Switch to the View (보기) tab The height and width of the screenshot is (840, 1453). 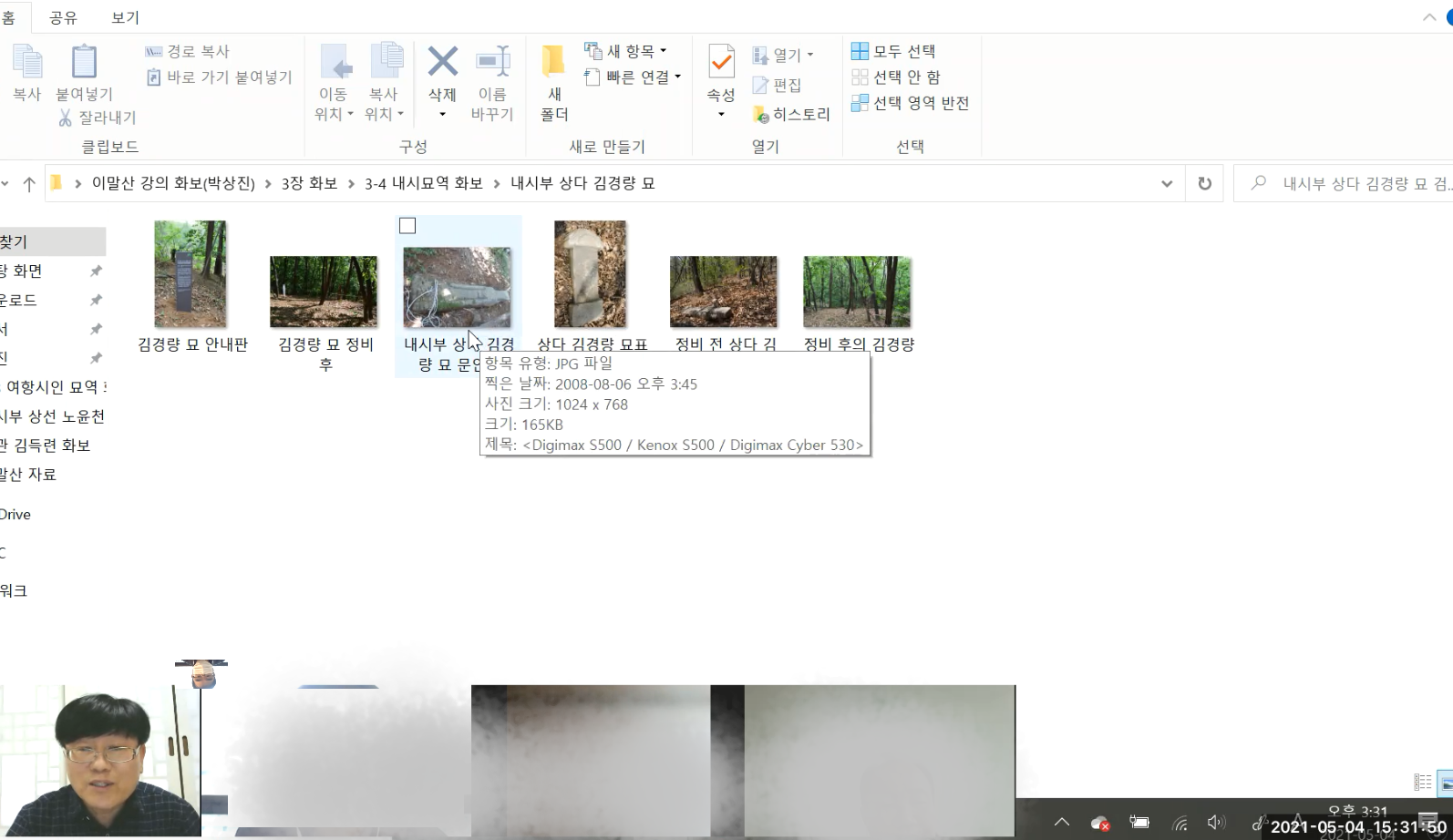click(x=125, y=17)
